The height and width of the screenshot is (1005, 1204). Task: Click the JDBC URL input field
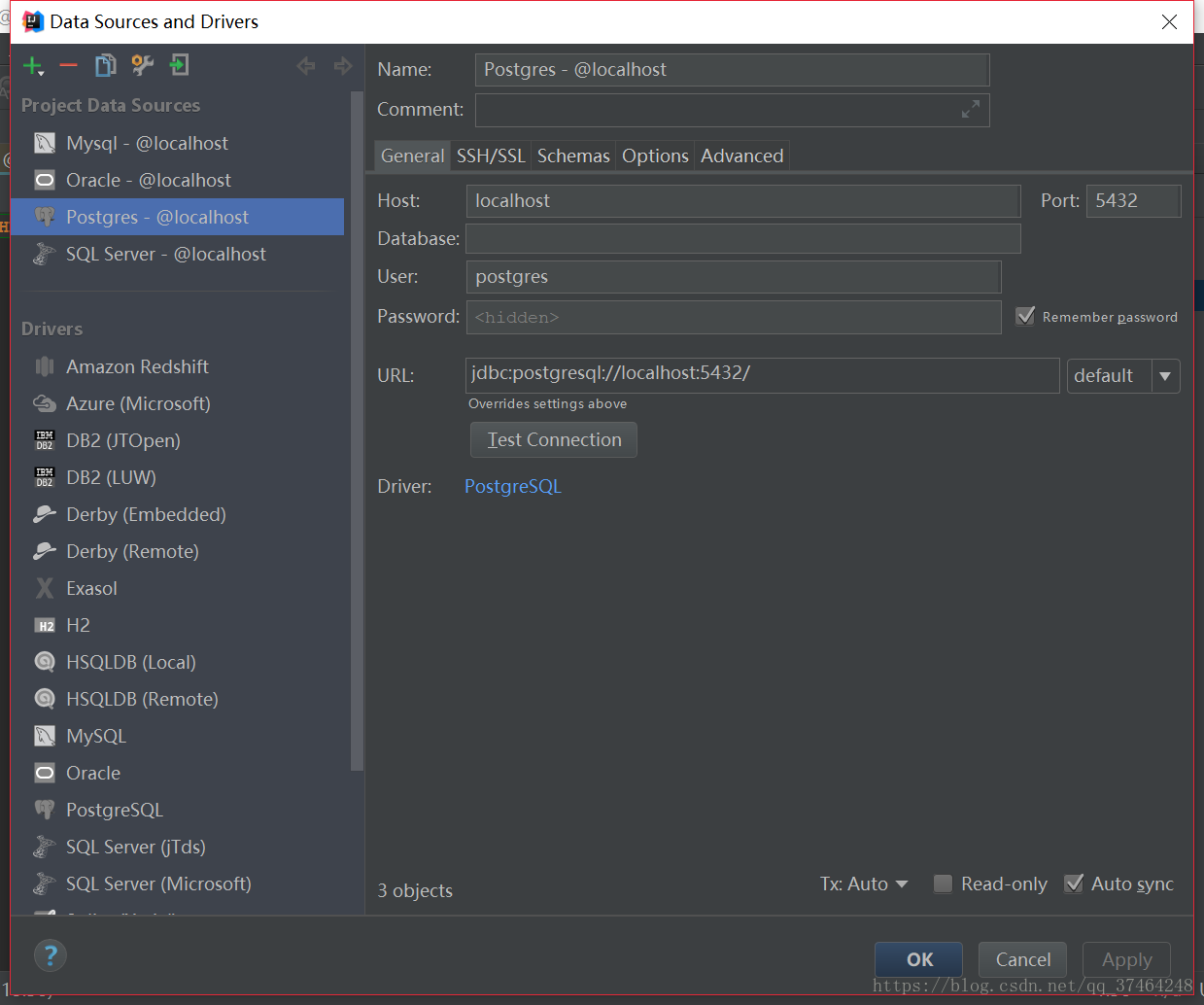pyautogui.click(x=762, y=375)
